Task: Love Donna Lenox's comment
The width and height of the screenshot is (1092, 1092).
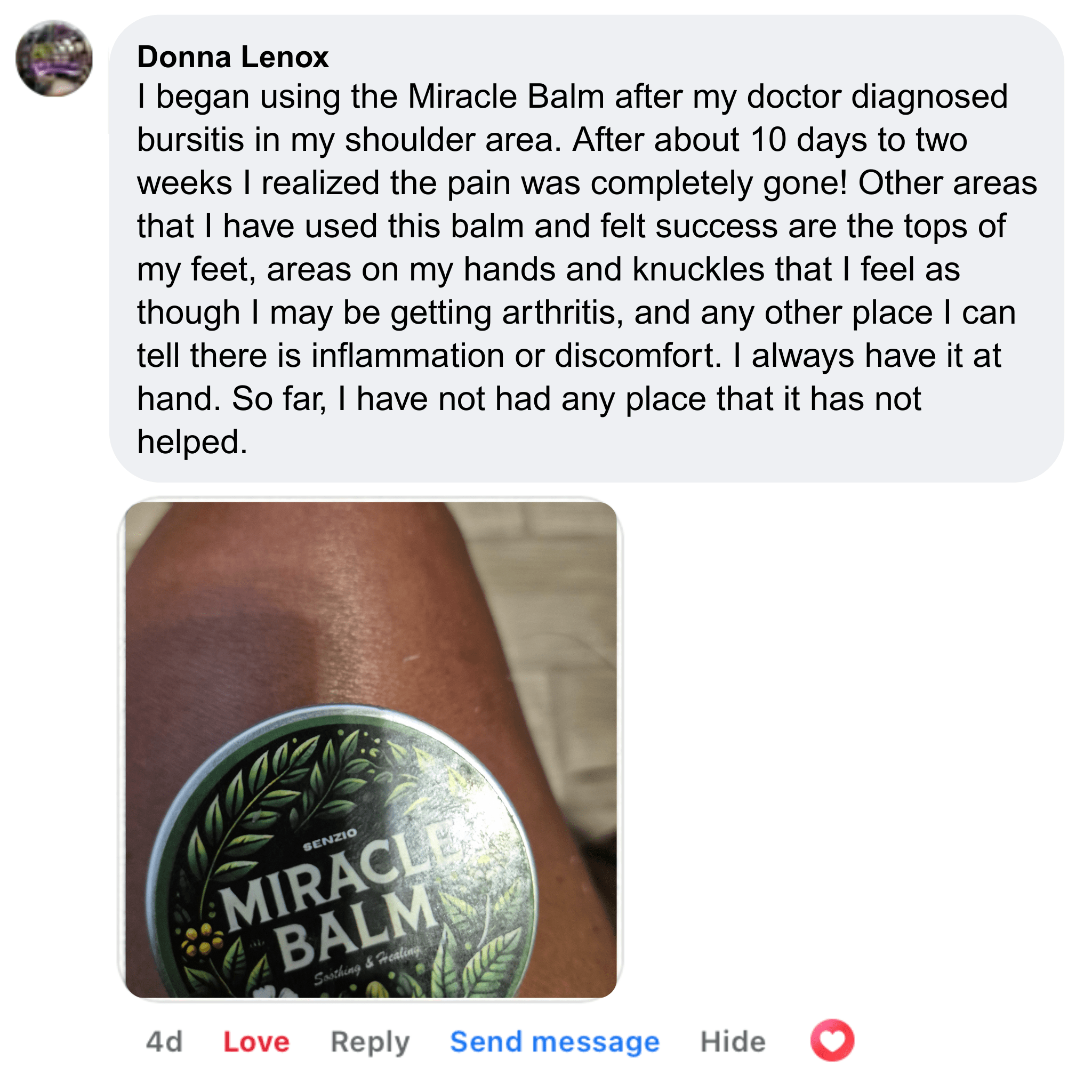Action: point(256,1042)
